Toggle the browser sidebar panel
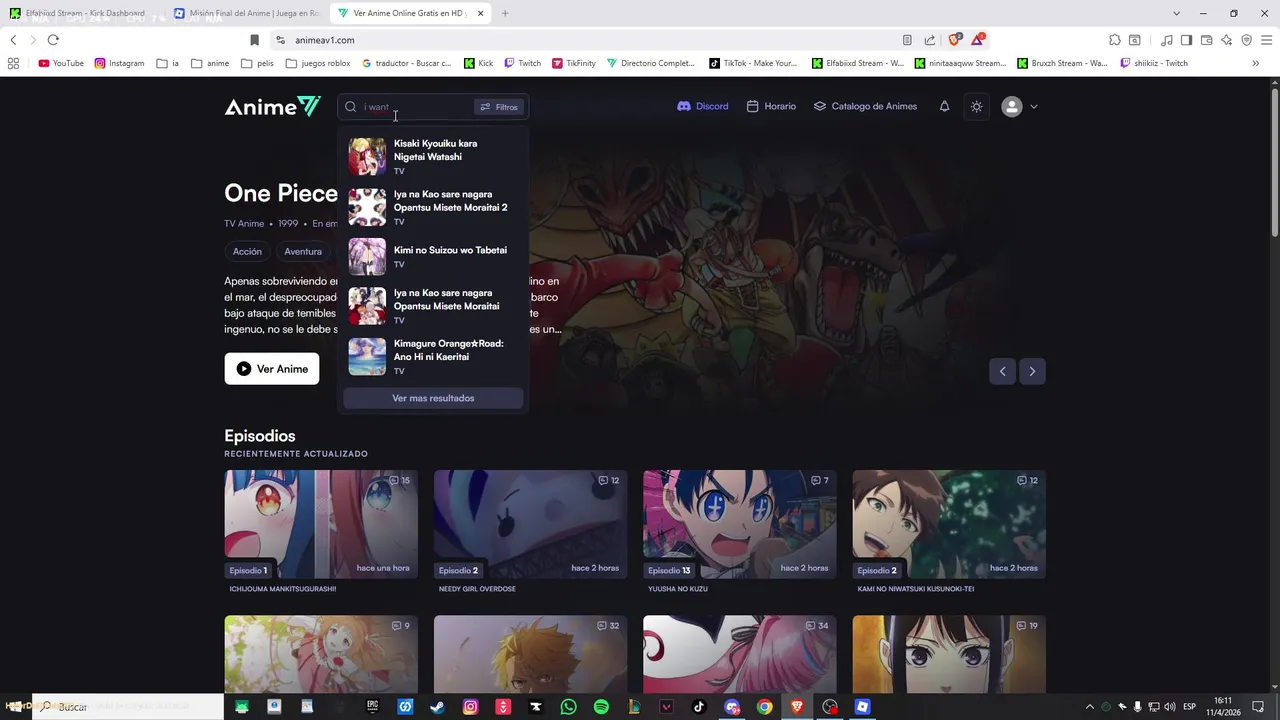This screenshot has height=720, width=1280. [1186, 40]
